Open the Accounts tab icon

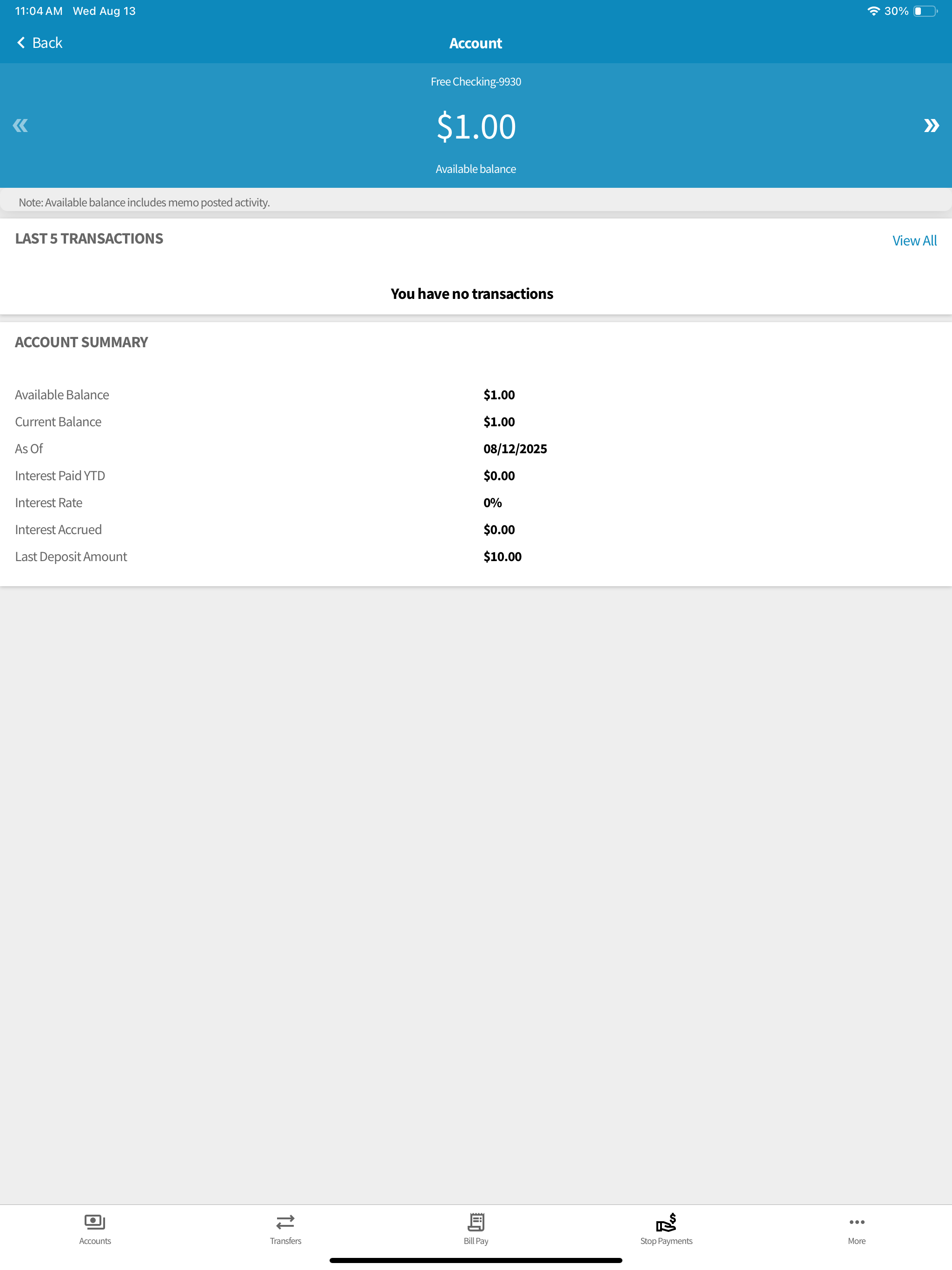(x=95, y=1222)
